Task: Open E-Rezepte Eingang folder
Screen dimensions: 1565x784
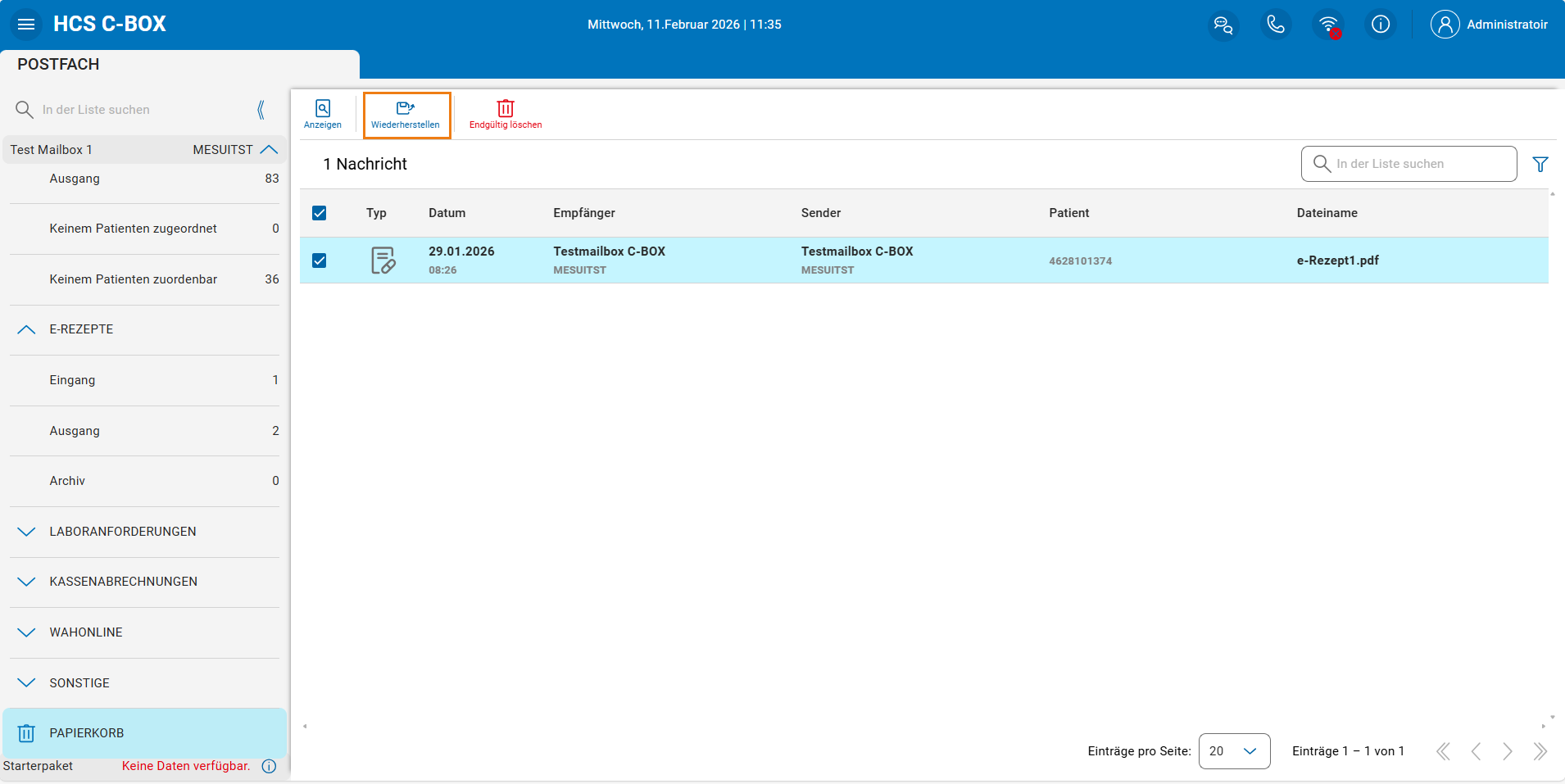Action: tap(145, 380)
